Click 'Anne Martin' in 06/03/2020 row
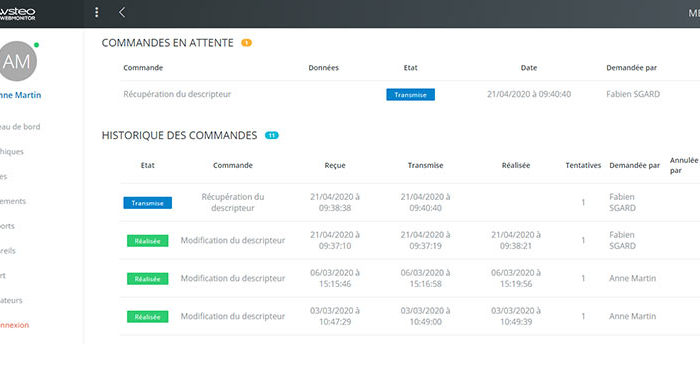Viewport: 700px width, 381px height. pos(633,278)
